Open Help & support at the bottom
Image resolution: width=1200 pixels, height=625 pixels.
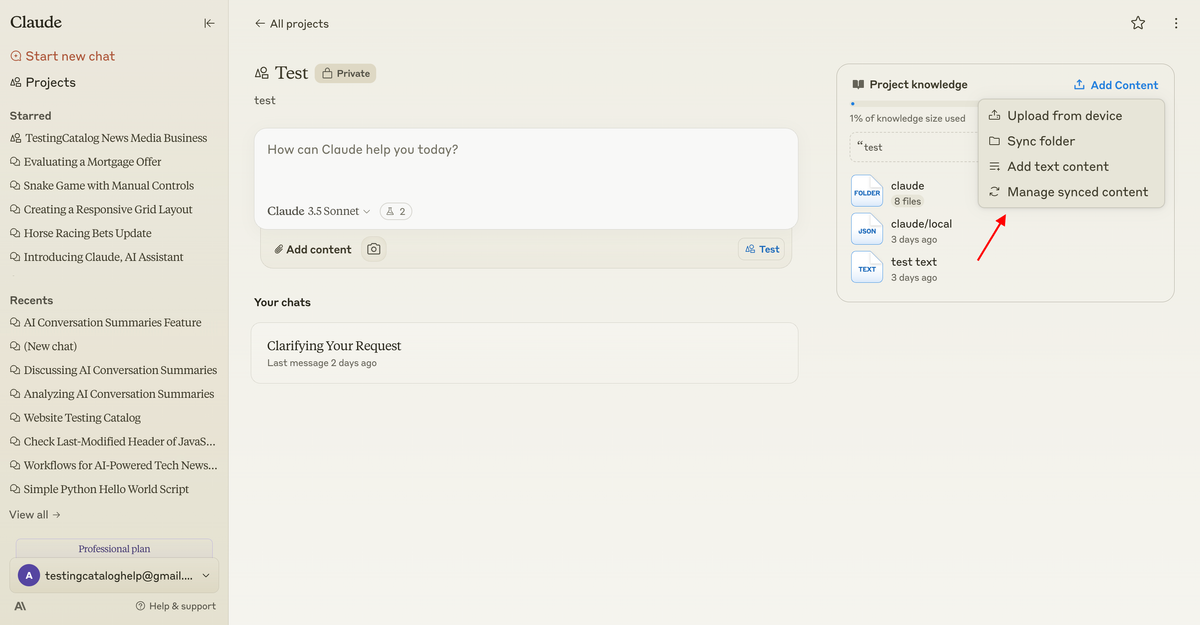pyautogui.click(x=176, y=605)
